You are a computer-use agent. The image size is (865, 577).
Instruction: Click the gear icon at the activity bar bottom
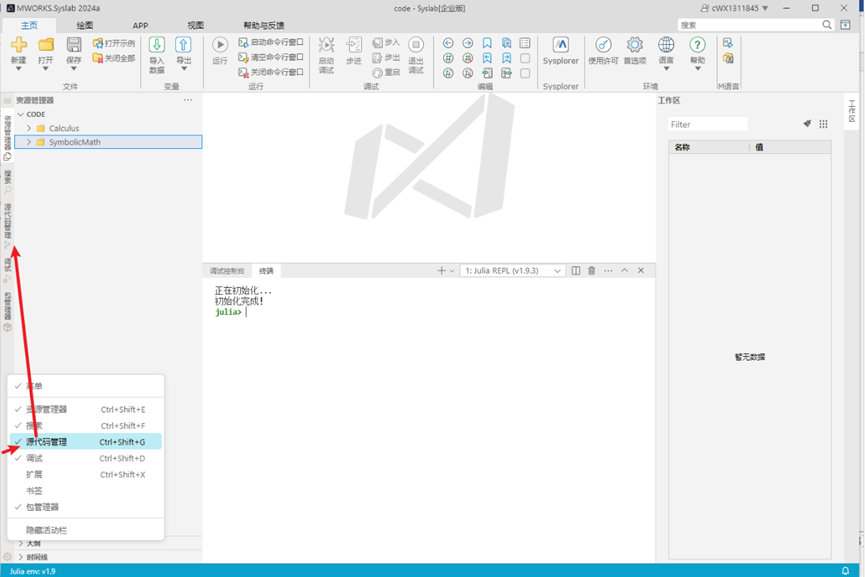[7, 557]
